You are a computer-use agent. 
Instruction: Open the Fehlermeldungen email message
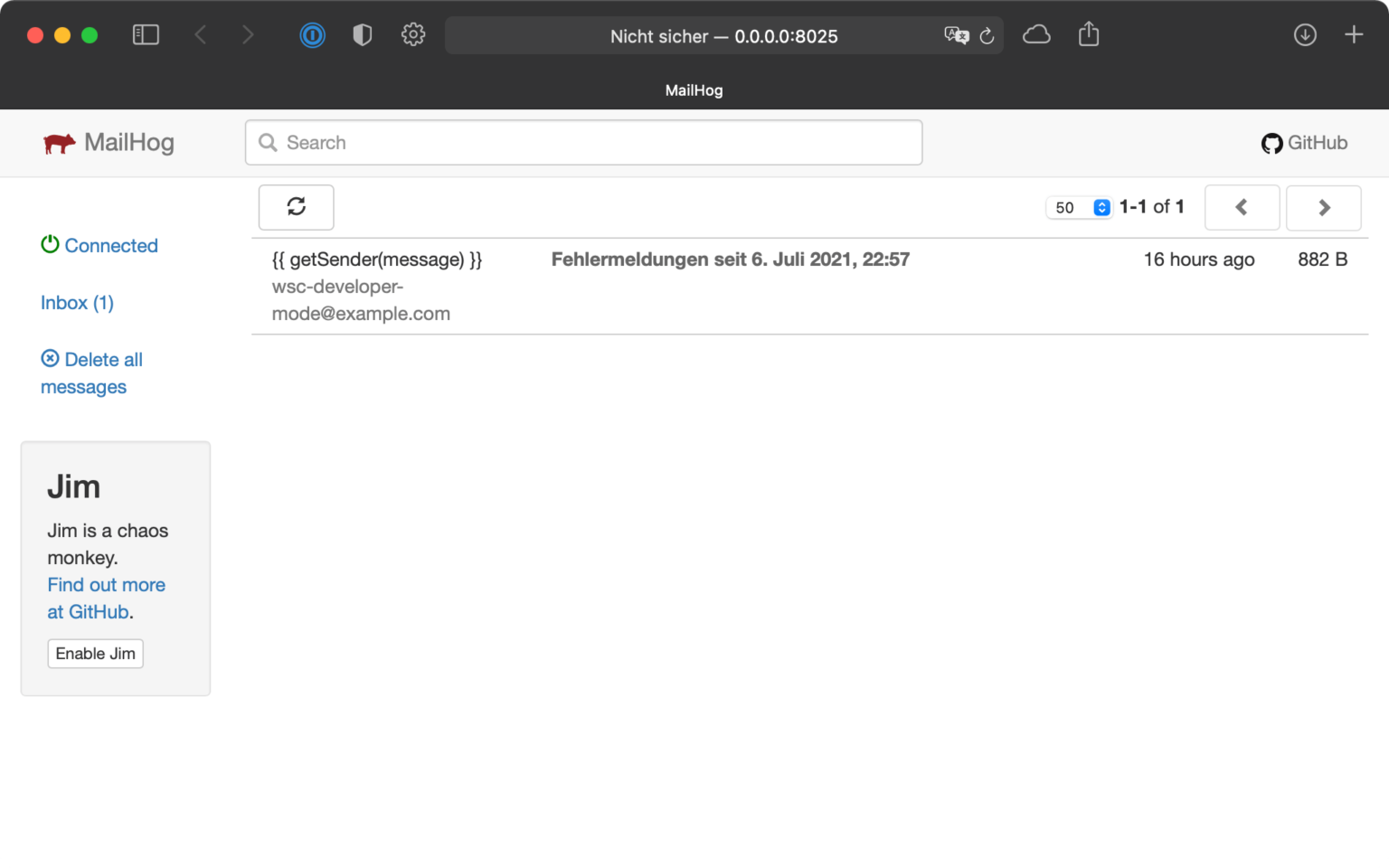click(x=730, y=259)
